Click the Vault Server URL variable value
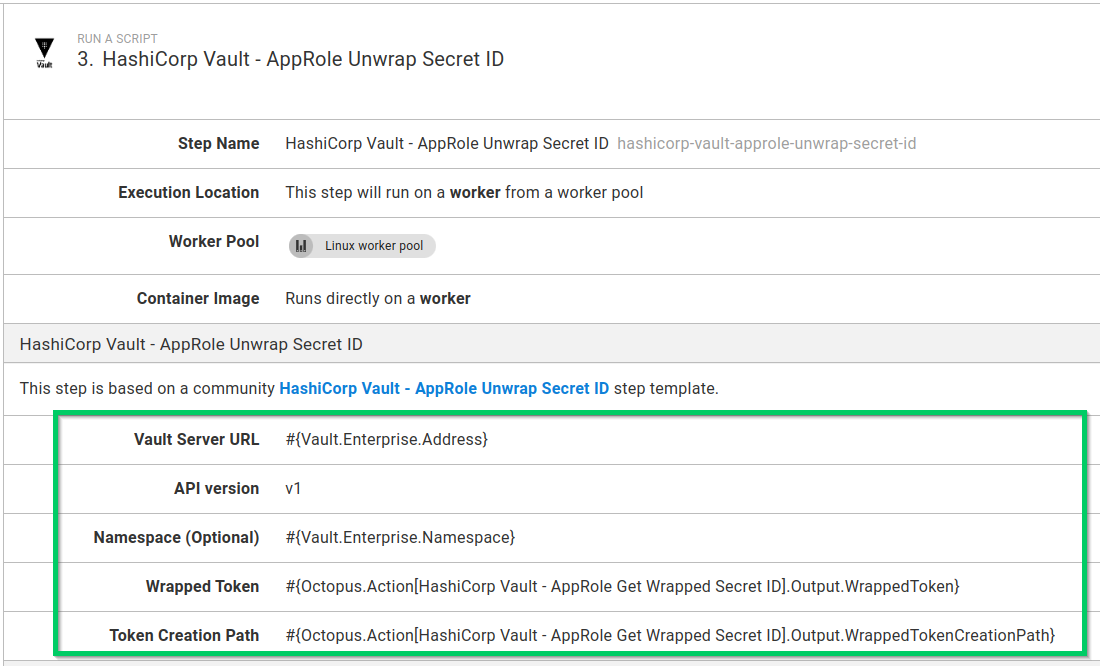The width and height of the screenshot is (1100, 666). pyautogui.click(x=386, y=439)
